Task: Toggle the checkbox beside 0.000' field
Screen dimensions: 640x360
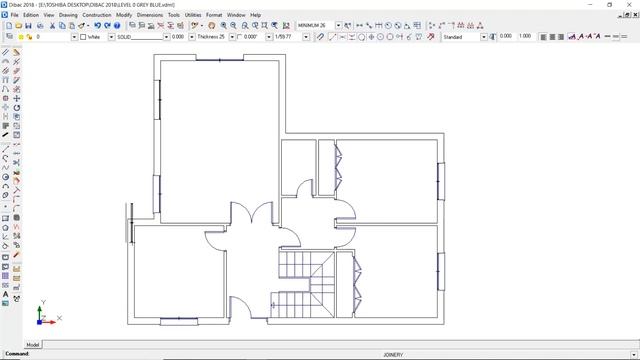Action: click(x=240, y=37)
